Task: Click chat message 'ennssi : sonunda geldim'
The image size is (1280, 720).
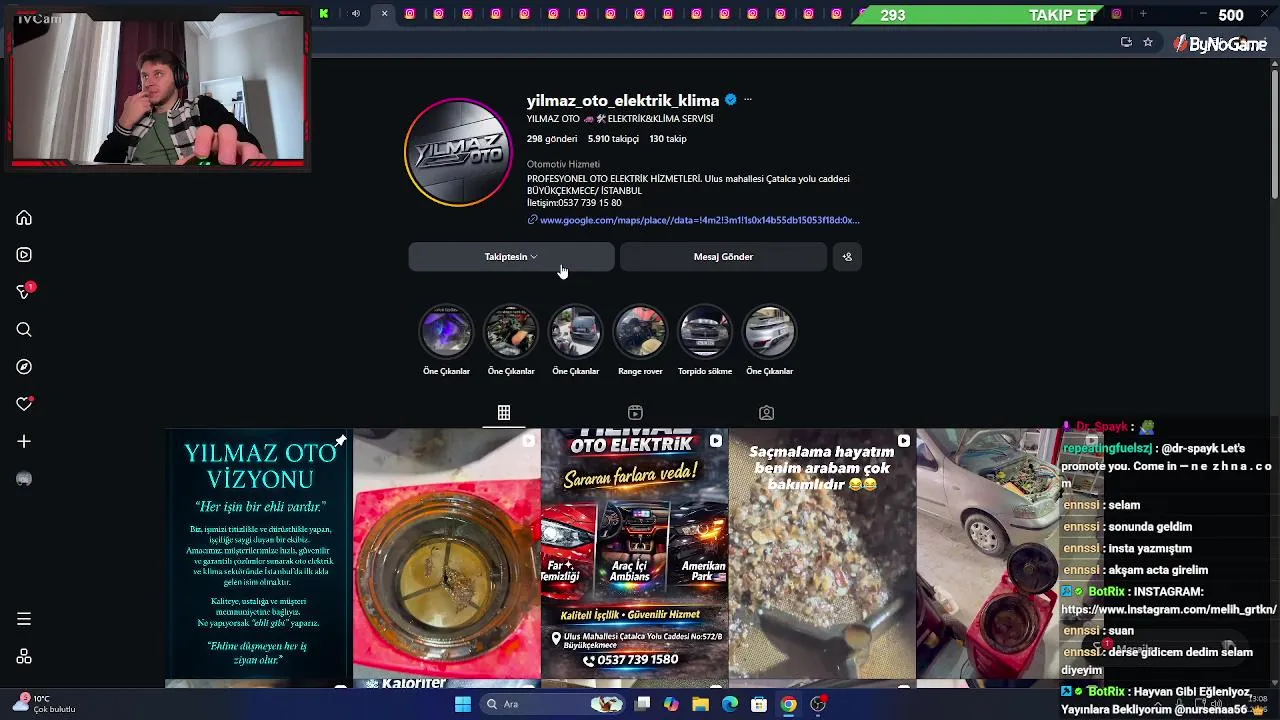Action: 1127,527
